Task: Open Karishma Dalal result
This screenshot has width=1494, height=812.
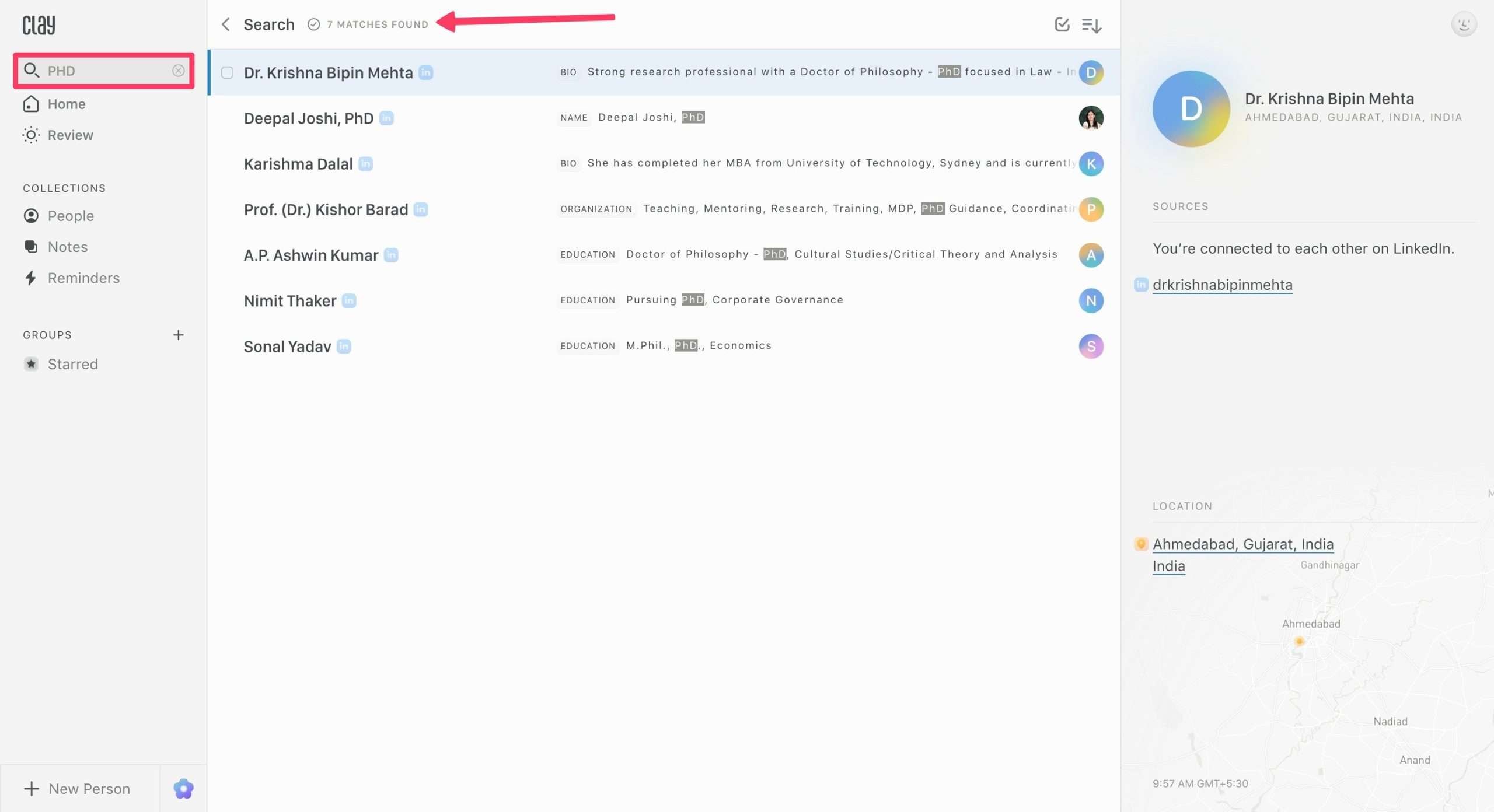Action: point(664,164)
